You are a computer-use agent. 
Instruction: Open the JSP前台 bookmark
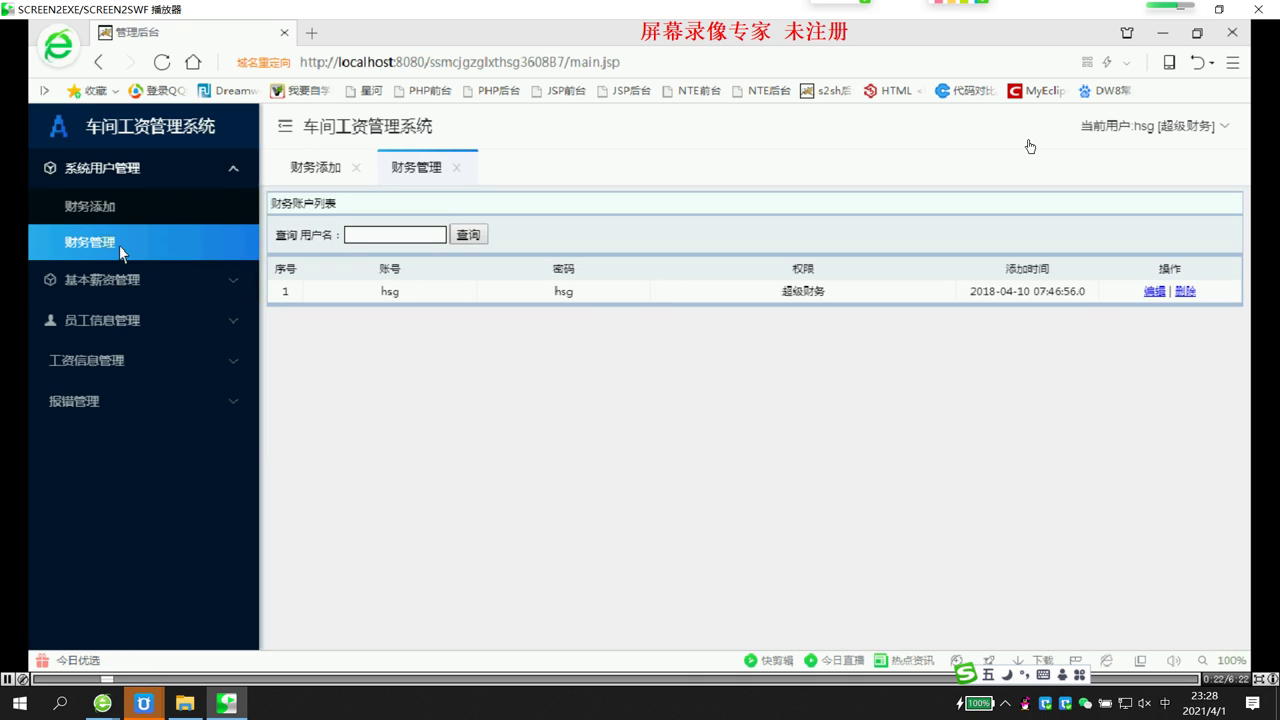click(558, 91)
